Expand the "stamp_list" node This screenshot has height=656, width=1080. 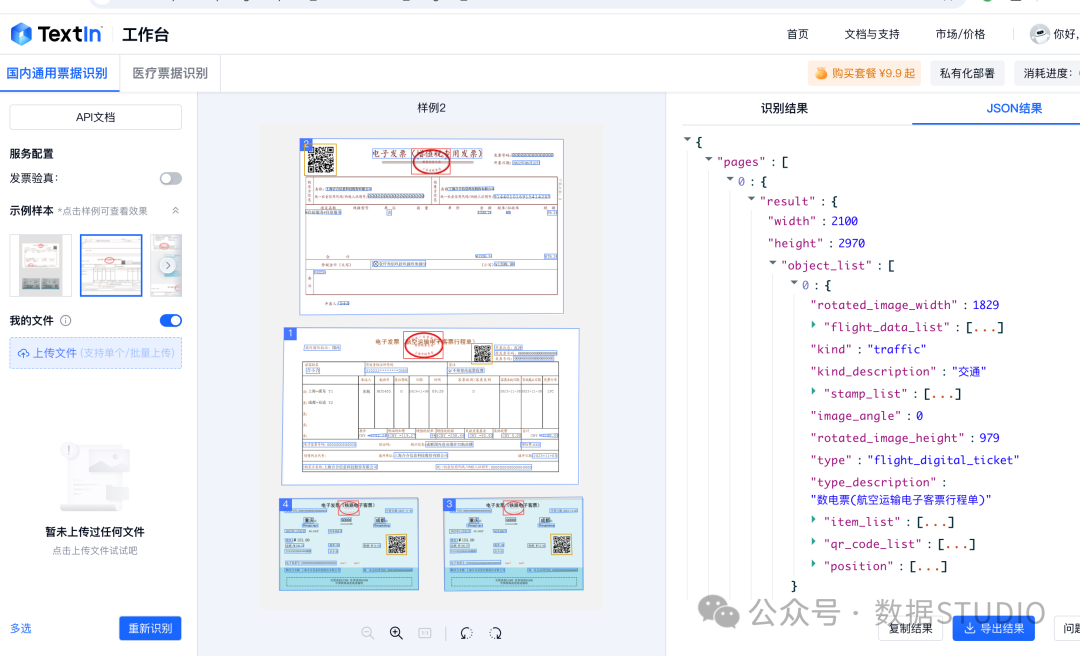click(x=813, y=391)
